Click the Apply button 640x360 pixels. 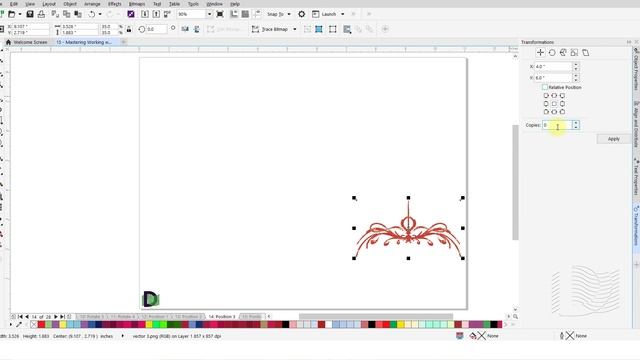coord(613,139)
